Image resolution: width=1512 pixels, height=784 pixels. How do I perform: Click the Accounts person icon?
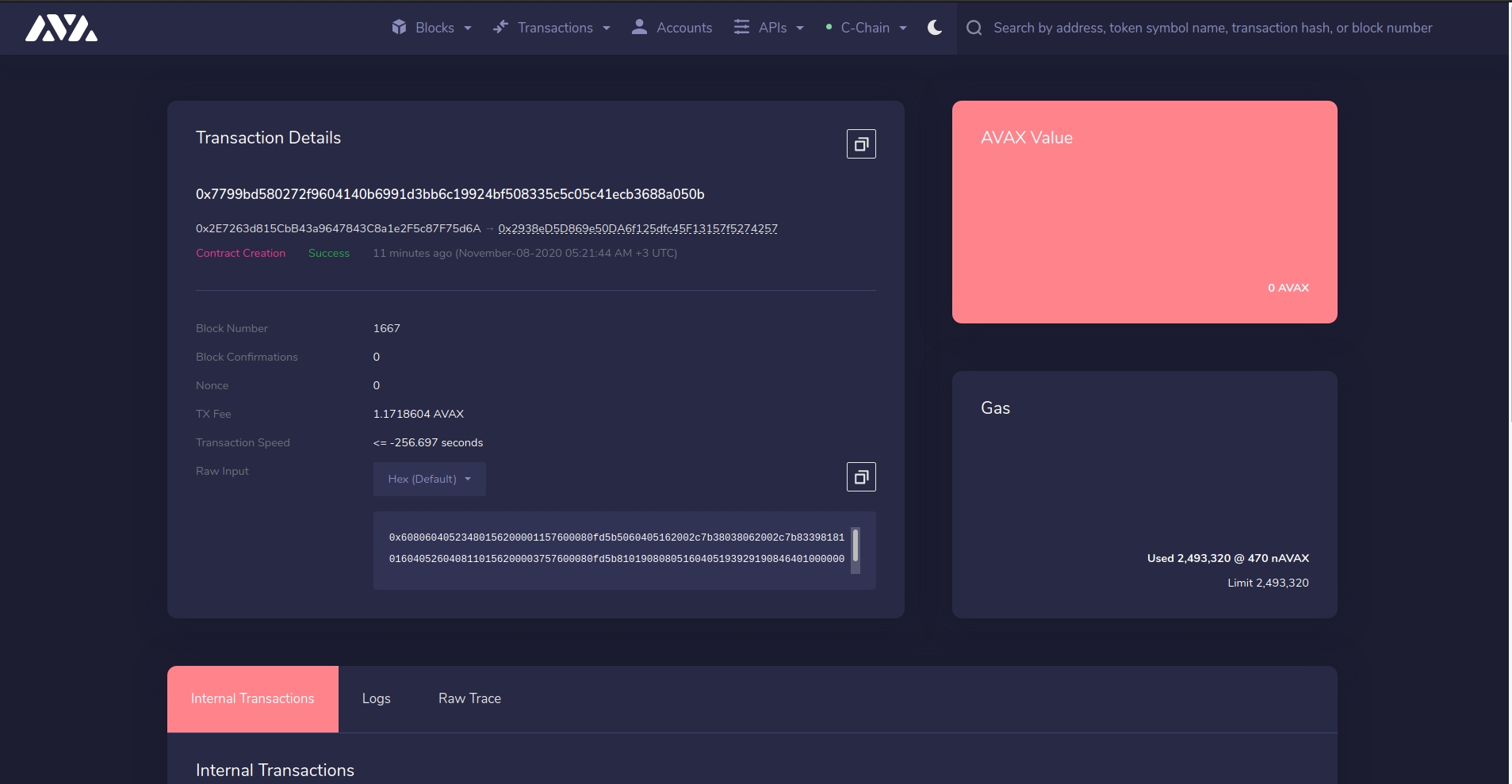(639, 28)
